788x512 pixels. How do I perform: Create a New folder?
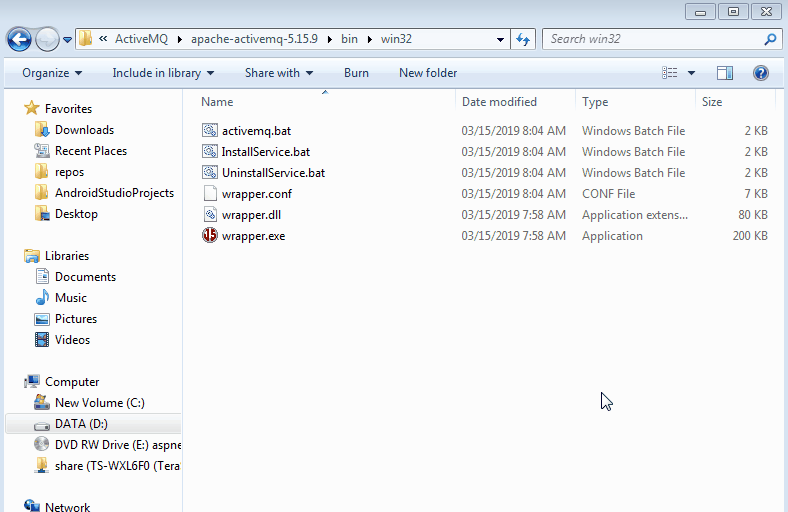click(x=428, y=73)
